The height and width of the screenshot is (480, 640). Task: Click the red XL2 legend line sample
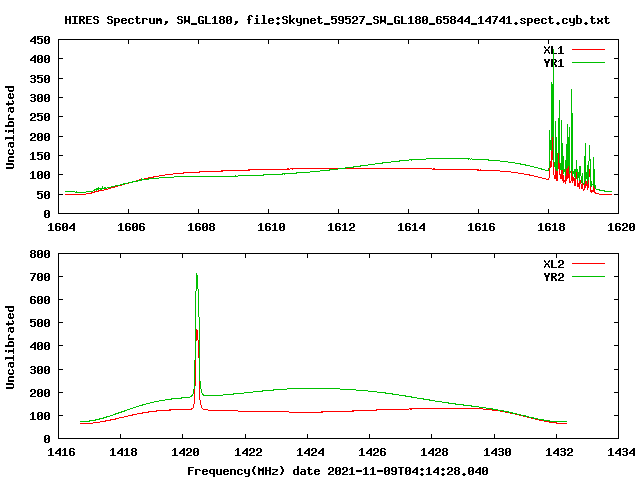[x=588, y=264]
